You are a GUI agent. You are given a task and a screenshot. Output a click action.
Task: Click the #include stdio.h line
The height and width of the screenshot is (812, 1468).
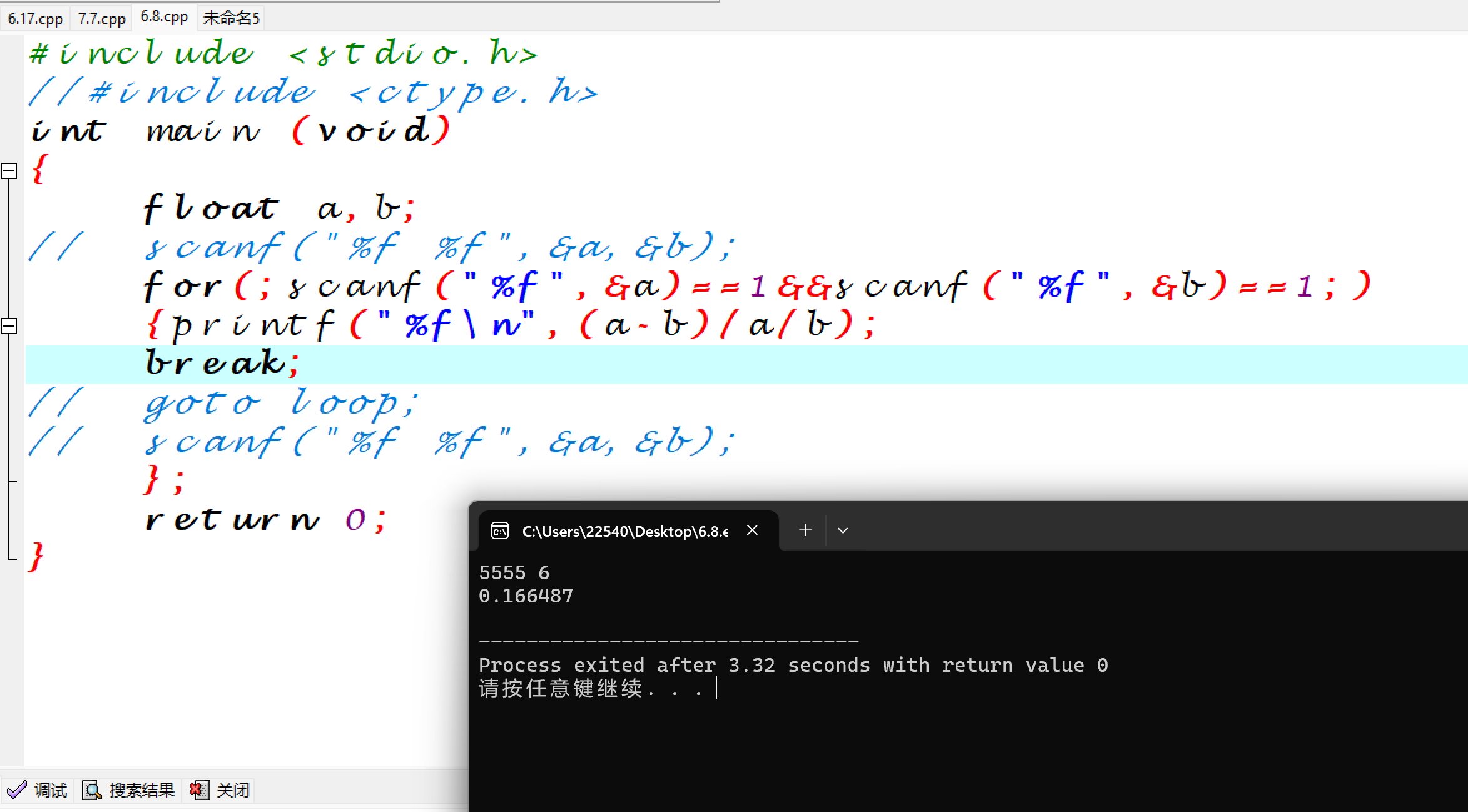pos(283,53)
